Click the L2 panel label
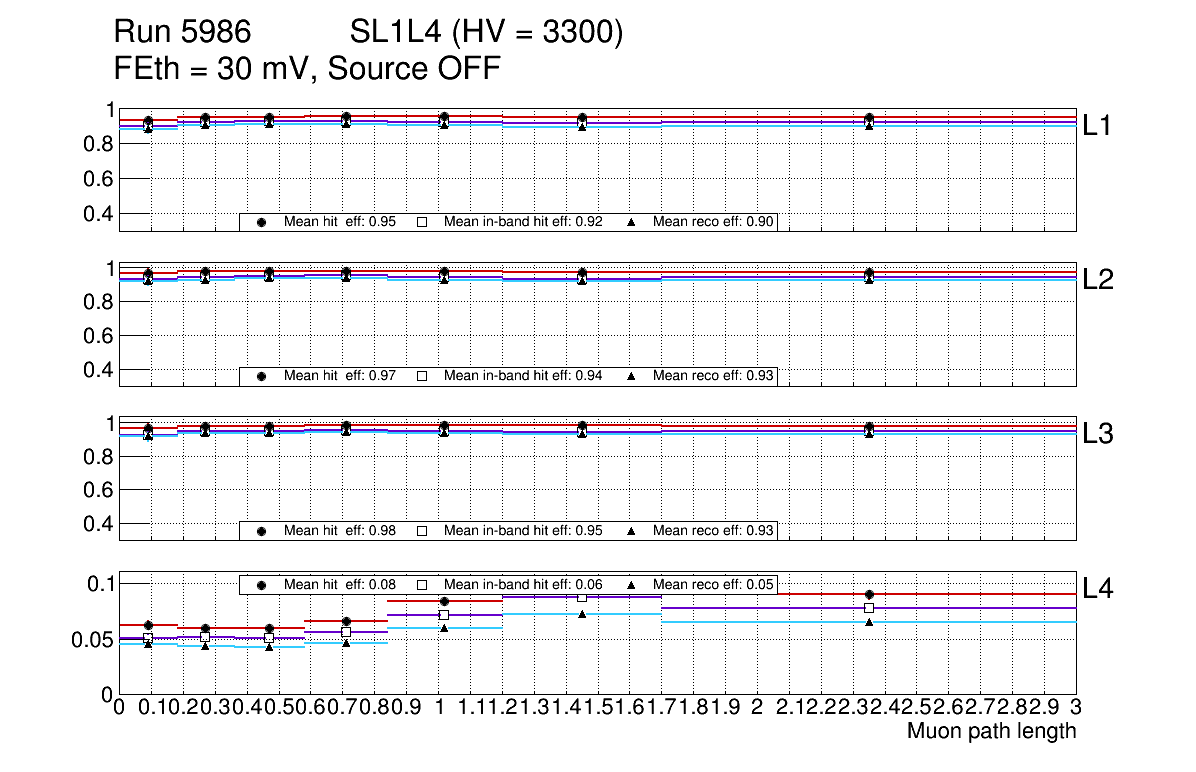1196x772 pixels. 1098,280
